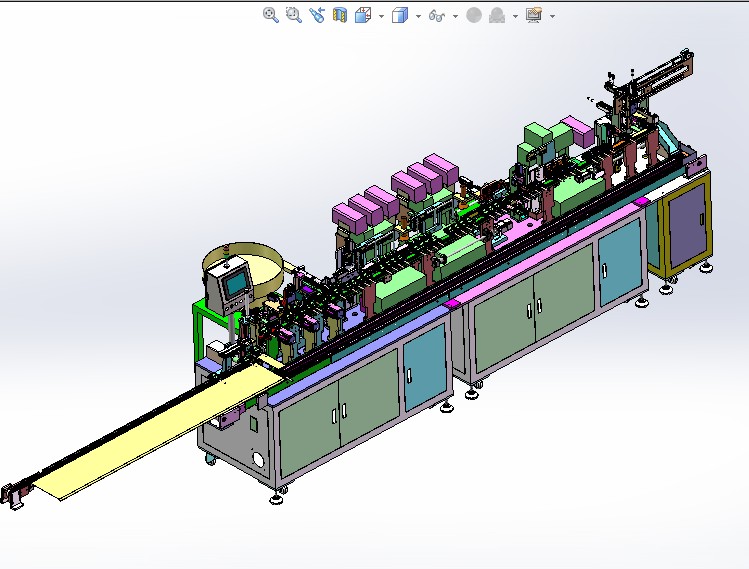Expand the View Orientation dropdown arrow
Viewport: 749px width, 569px height.
381,16
